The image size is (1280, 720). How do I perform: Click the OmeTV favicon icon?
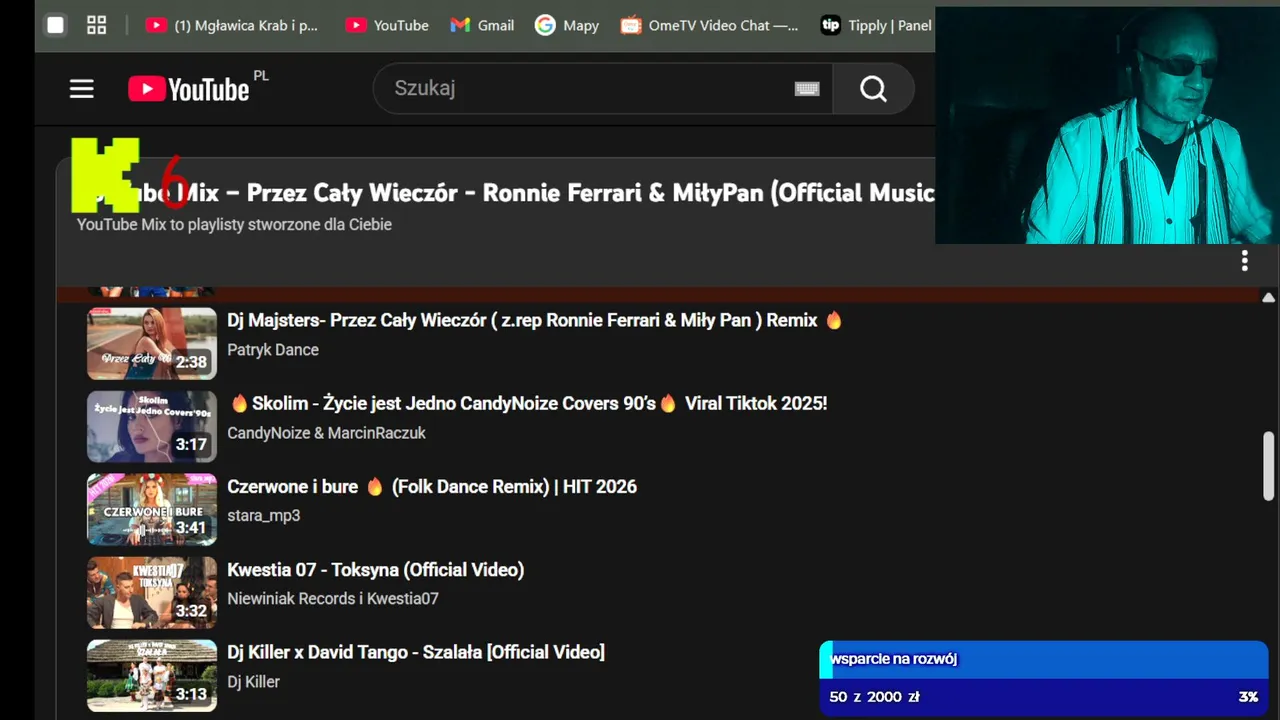coord(630,26)
